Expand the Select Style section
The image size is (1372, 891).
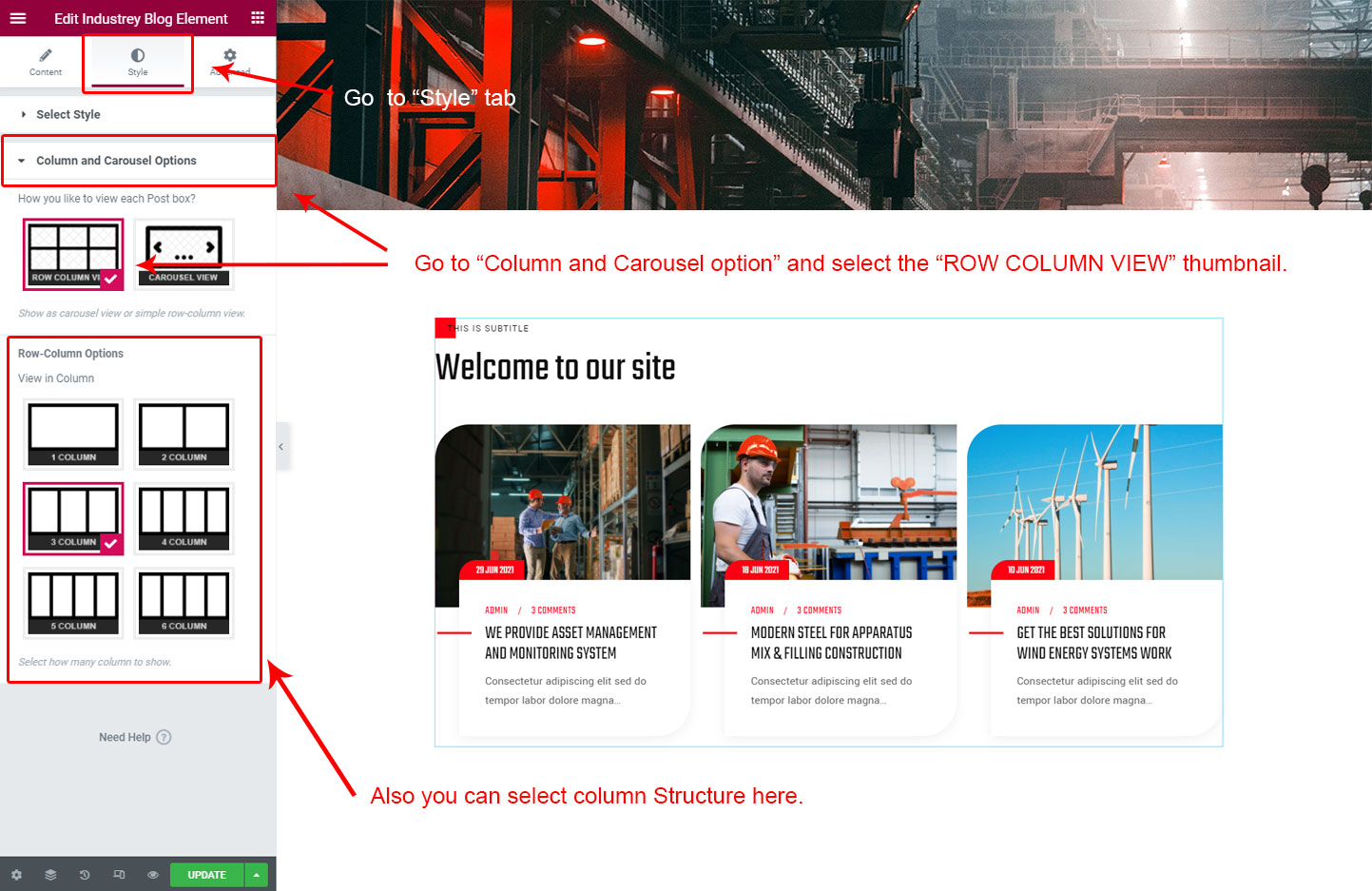click(68, 114)
